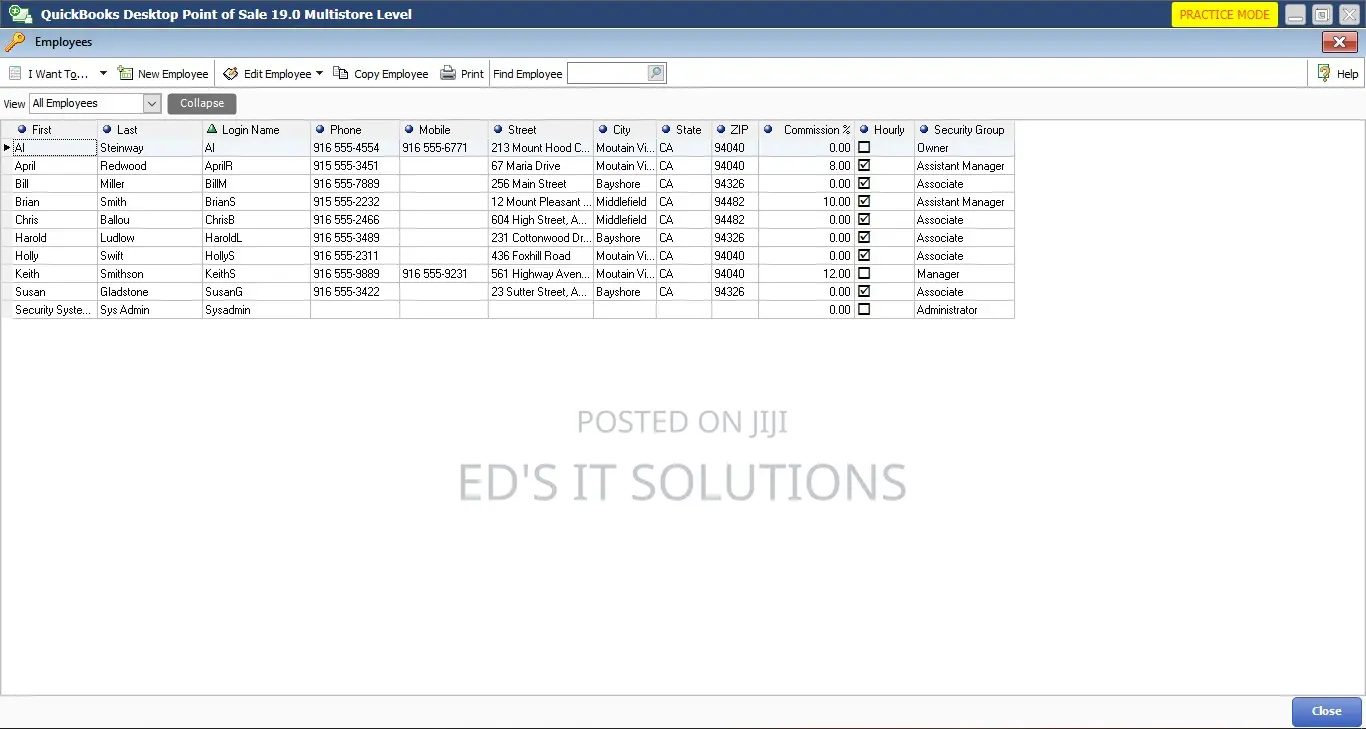Uncheck Hourly for Chris Ballou
This screenshot has width=1366, height=729.
coord(864,219)
